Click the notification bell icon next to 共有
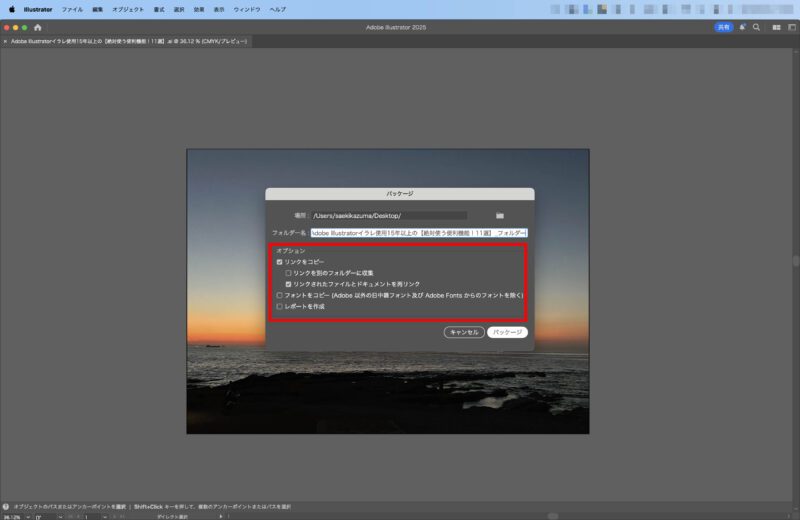The height and width of the screenshot is (520, 800). (x=742, y=27)
